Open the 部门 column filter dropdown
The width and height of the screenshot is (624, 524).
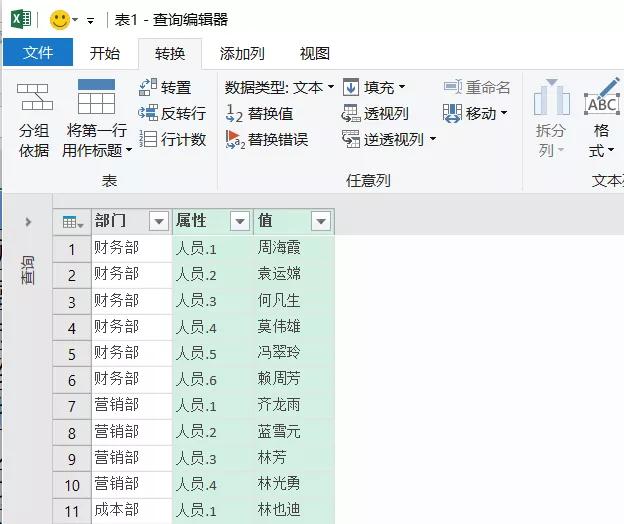pos(159,221)
